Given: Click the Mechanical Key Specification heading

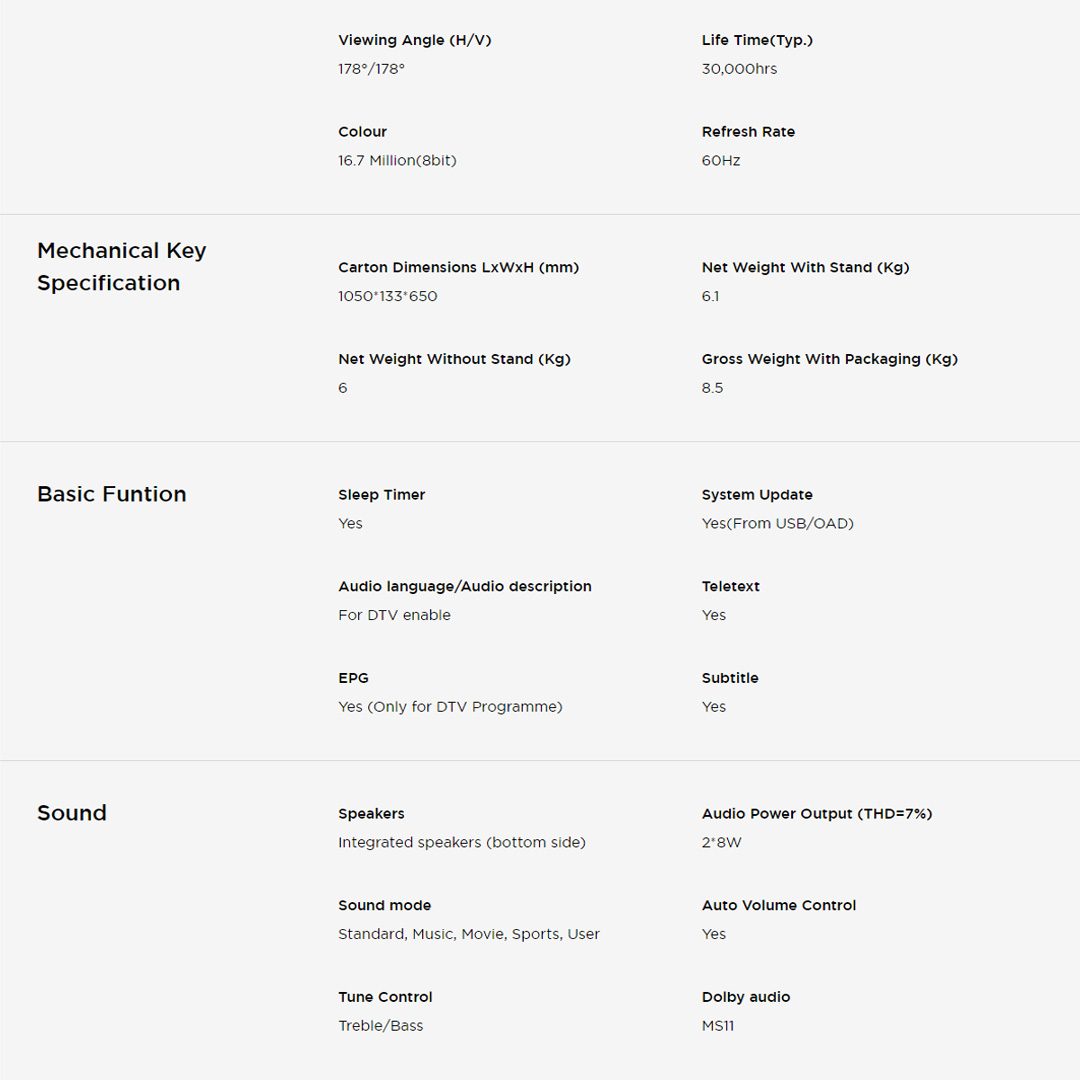Looking at the screenshot, I should tap(121, 267).
